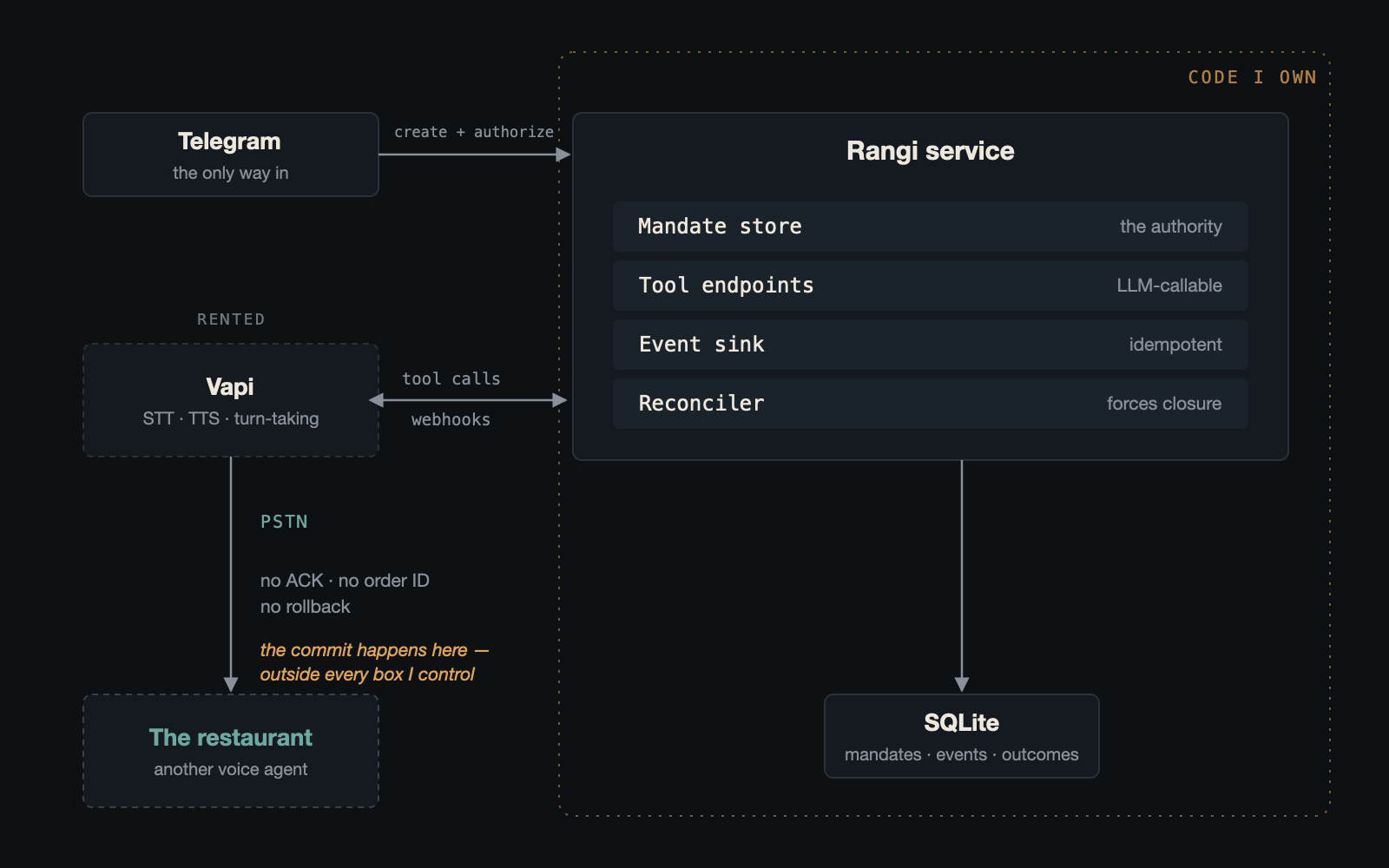Select the Telegram box
This screenshot has height=868, width=1389.
(x=231, y=155)
